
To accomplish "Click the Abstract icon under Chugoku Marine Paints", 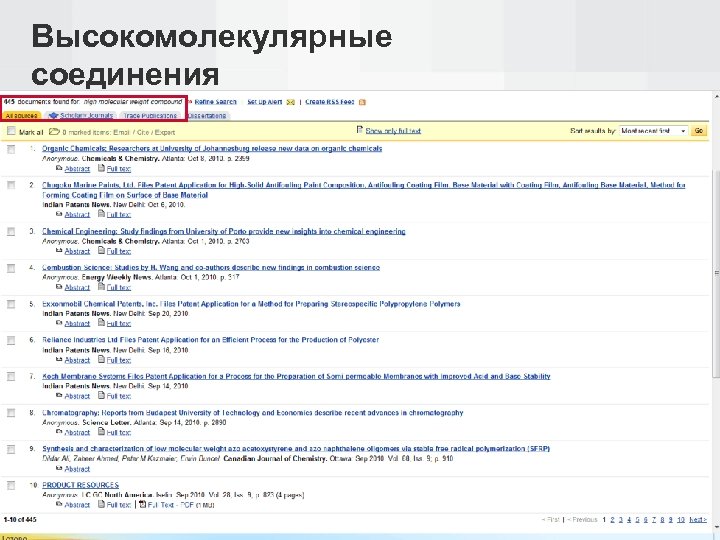I will coord(59,214).
